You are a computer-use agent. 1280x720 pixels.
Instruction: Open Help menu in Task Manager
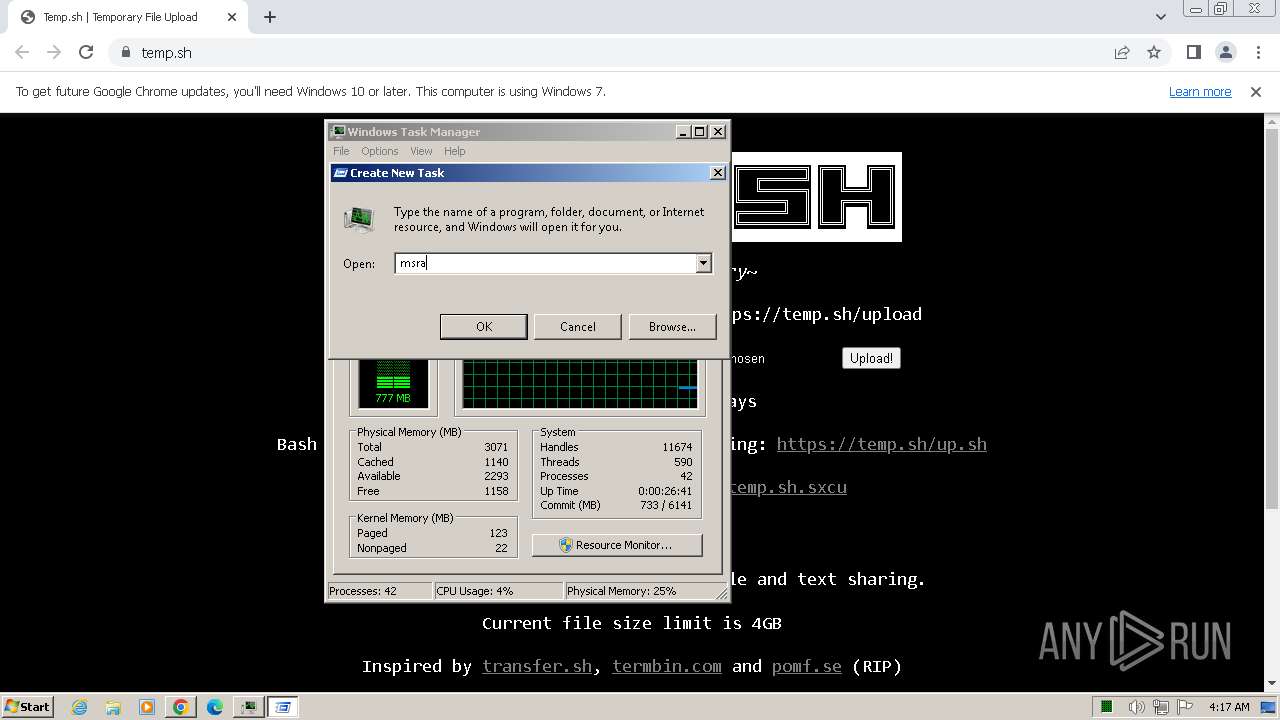(455, 151)
